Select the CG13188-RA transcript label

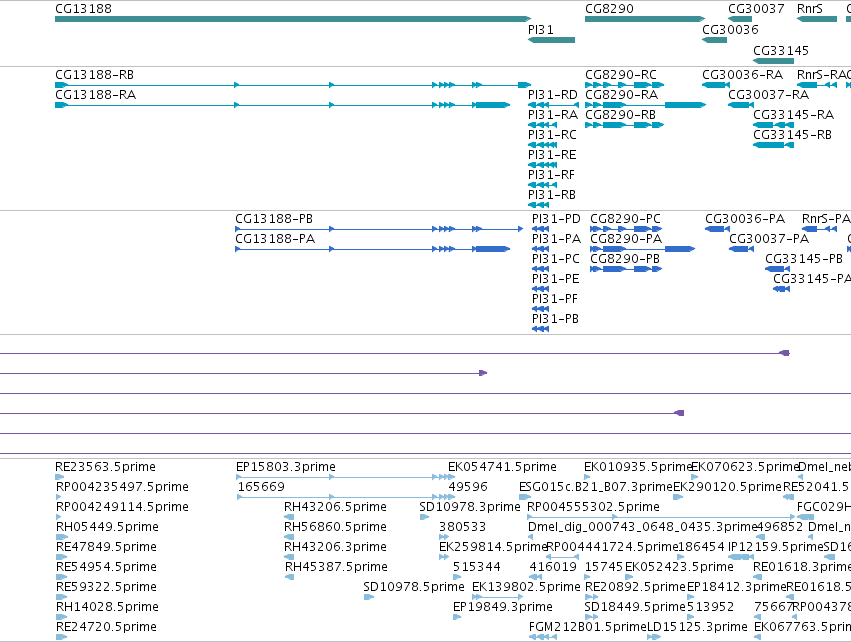pyautogui.click(x=96, y=94)
